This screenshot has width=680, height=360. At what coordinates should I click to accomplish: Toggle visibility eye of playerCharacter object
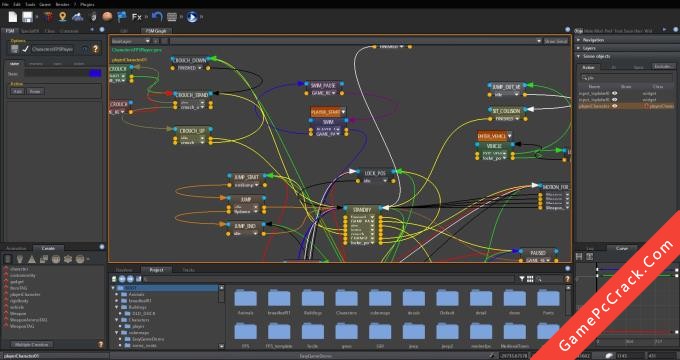pos(615,106)
